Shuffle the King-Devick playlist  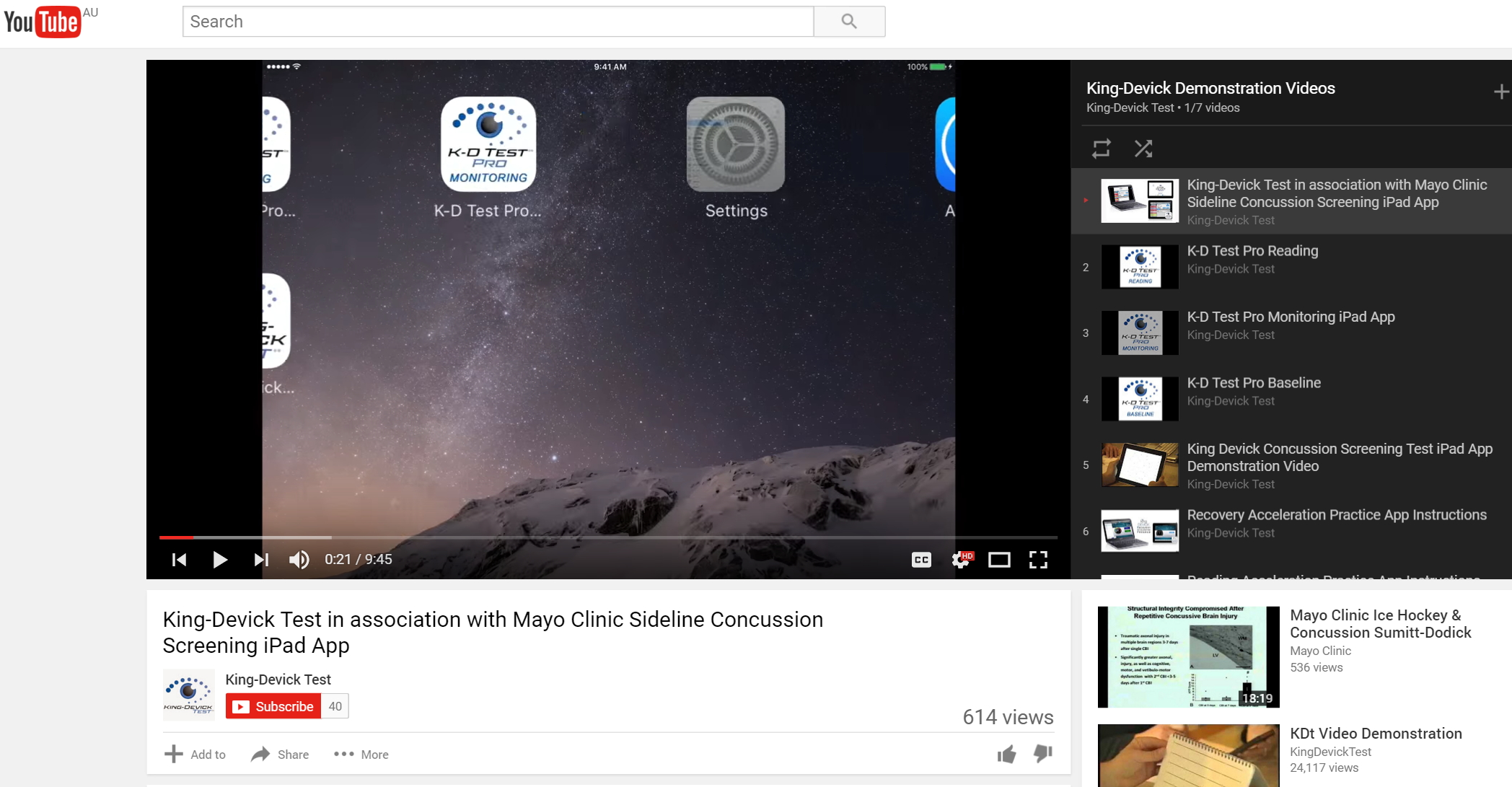1143,149
